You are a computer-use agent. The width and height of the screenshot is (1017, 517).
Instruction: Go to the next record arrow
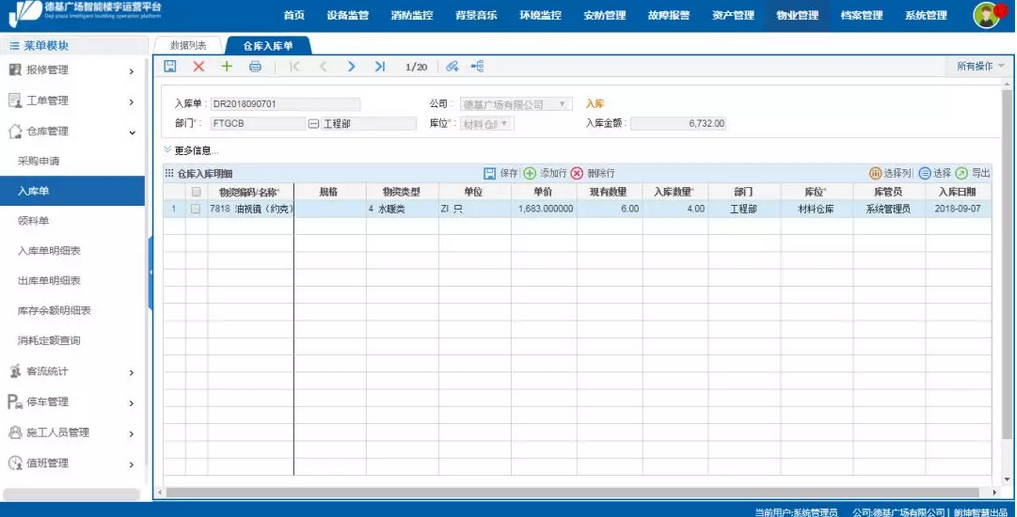click(351, 66)
